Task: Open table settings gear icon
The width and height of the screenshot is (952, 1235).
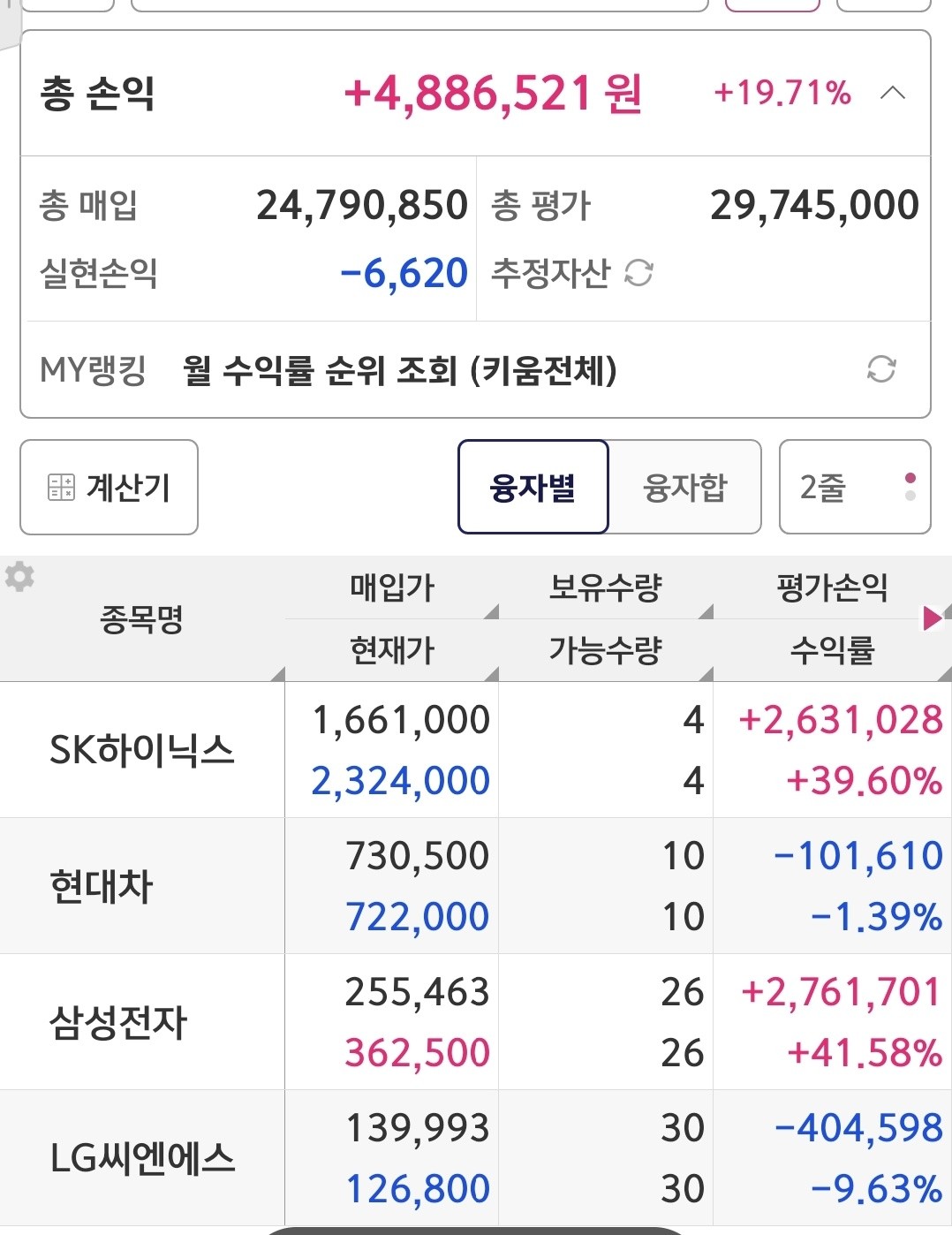Action: 19,577
